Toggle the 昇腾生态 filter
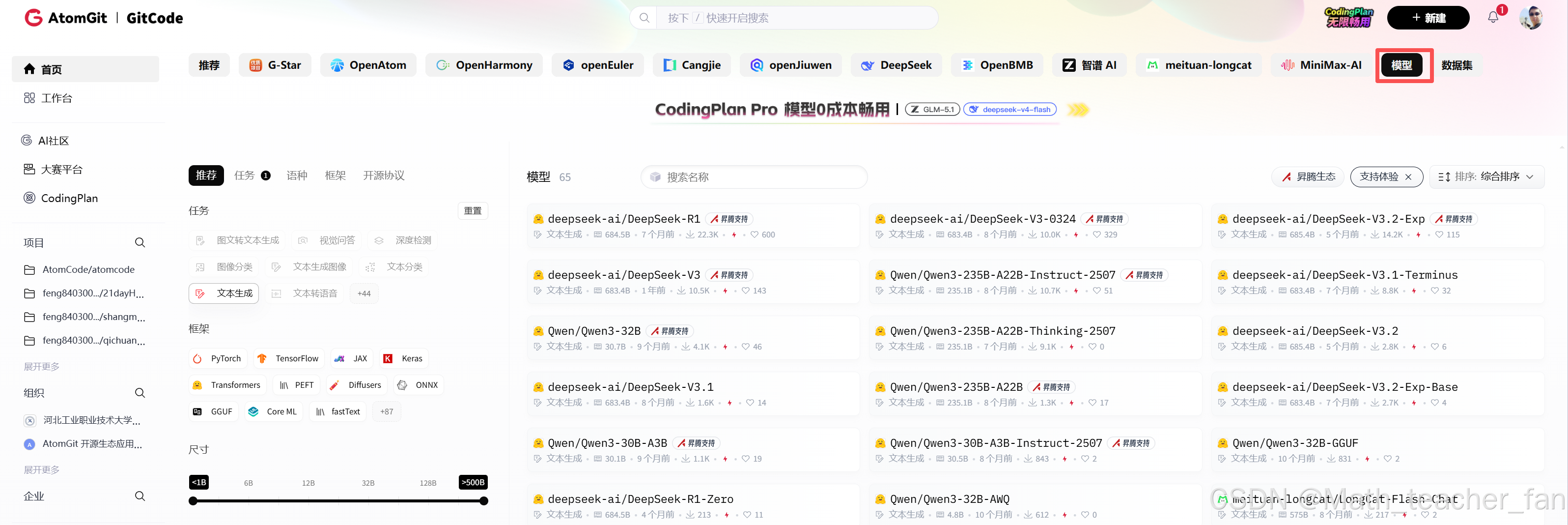Screen dimensions: 1568x525 (1308, 176)
